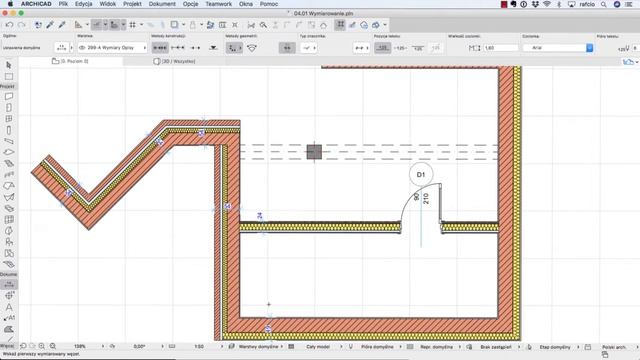Toggle text position above dimension line
Image resolution: width=640 pixels, height=360 pixels.
tap(382, 48)
